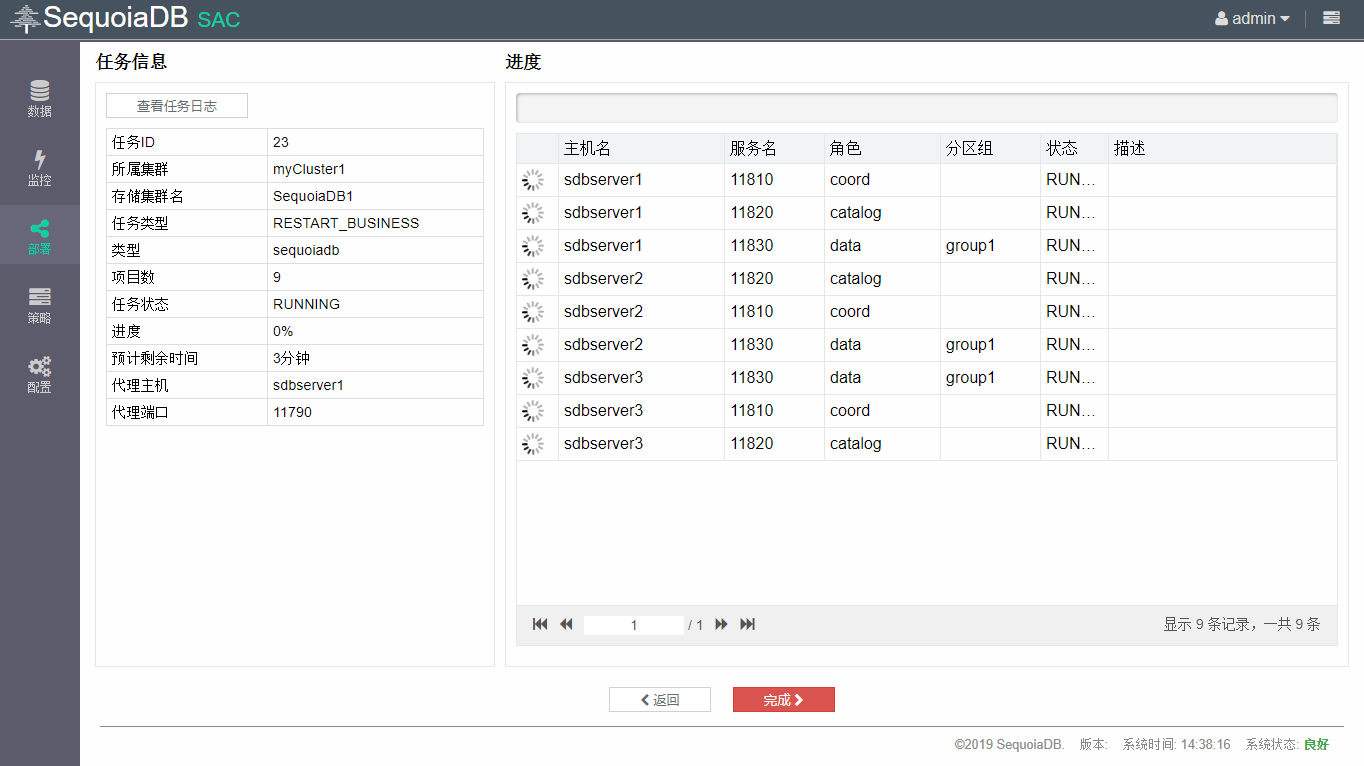Open the 监控 monitoring sidebar item

click(x=40, y=167)
